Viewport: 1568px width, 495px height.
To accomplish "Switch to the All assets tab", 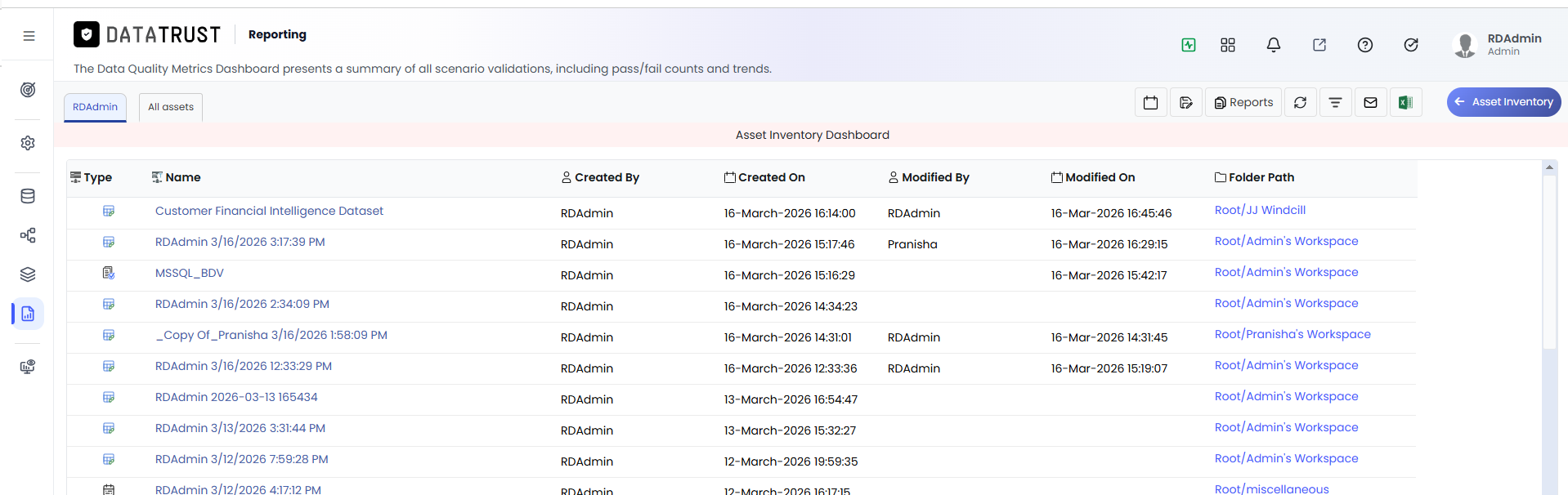I will point(171,107).
